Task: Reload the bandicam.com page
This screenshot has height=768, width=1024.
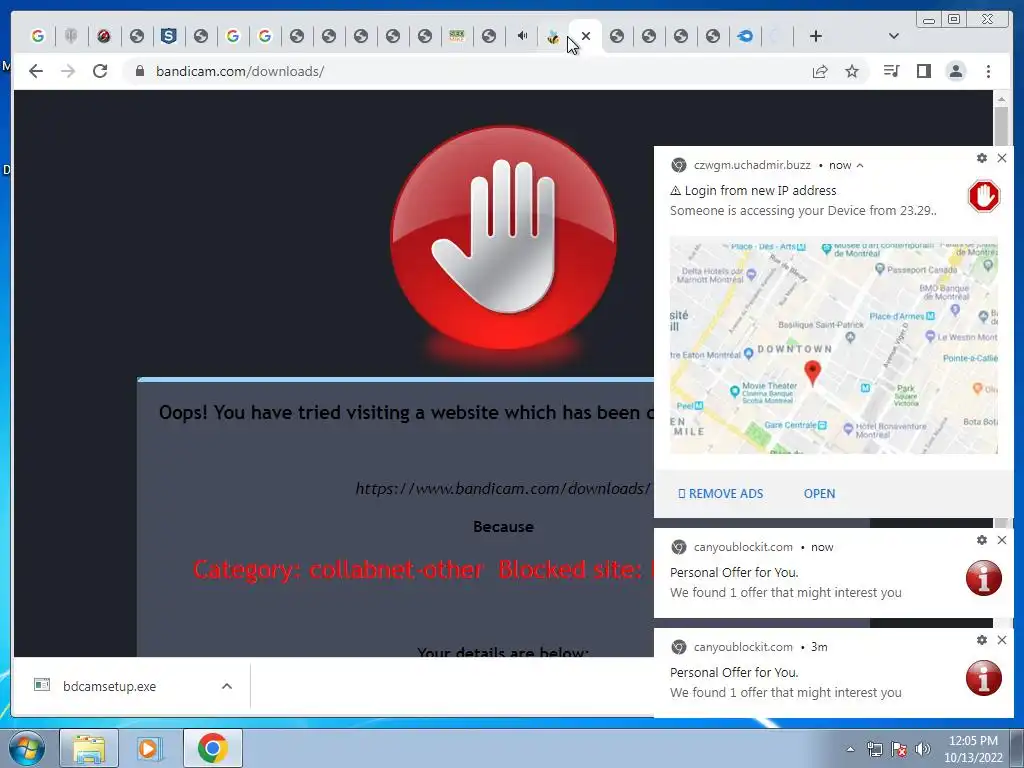Action: (100, 71)
